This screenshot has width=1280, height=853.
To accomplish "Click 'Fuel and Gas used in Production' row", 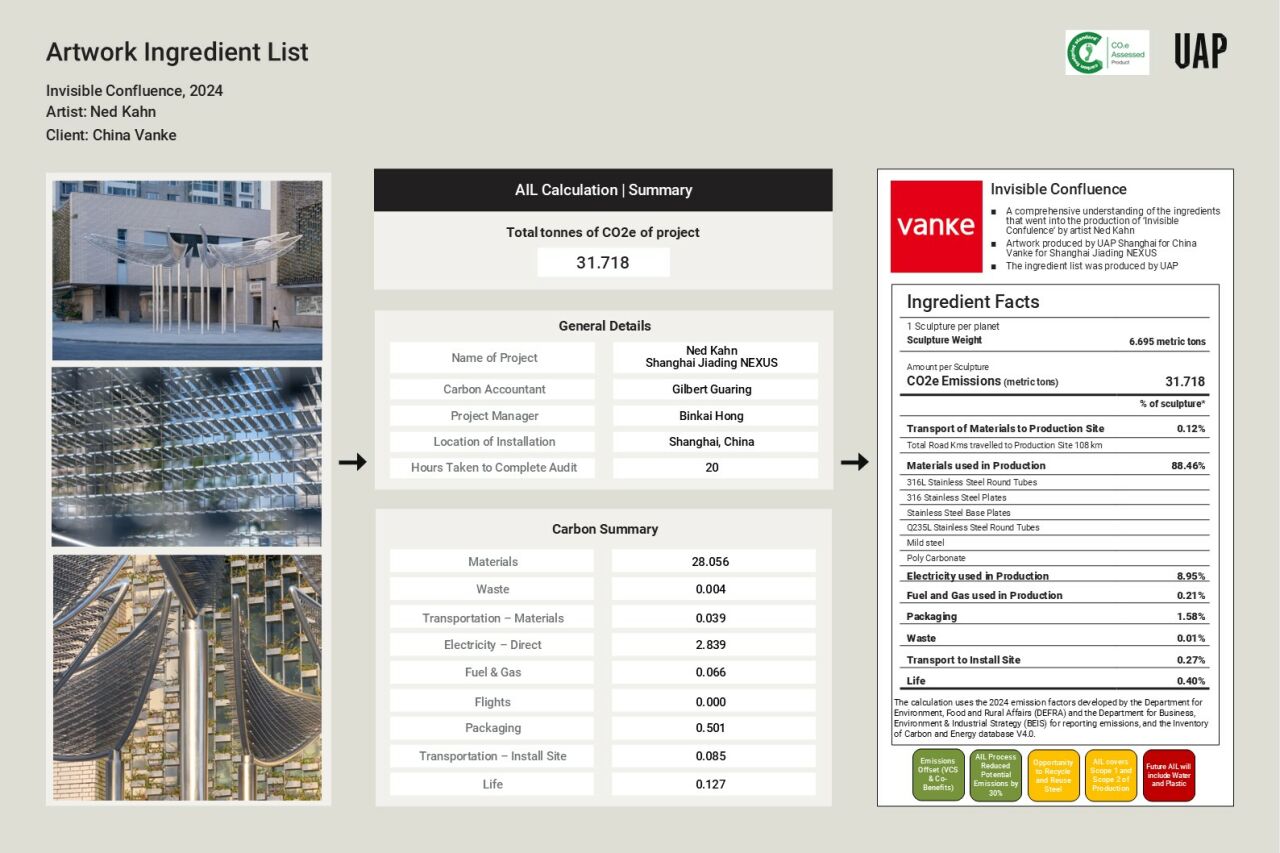I will [1055, 596].
